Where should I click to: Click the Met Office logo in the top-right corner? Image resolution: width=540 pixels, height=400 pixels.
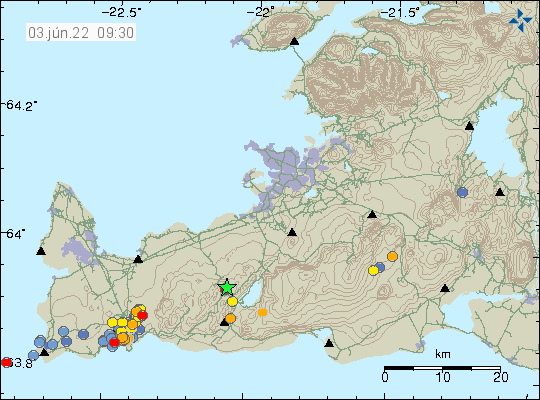[520, 20]
